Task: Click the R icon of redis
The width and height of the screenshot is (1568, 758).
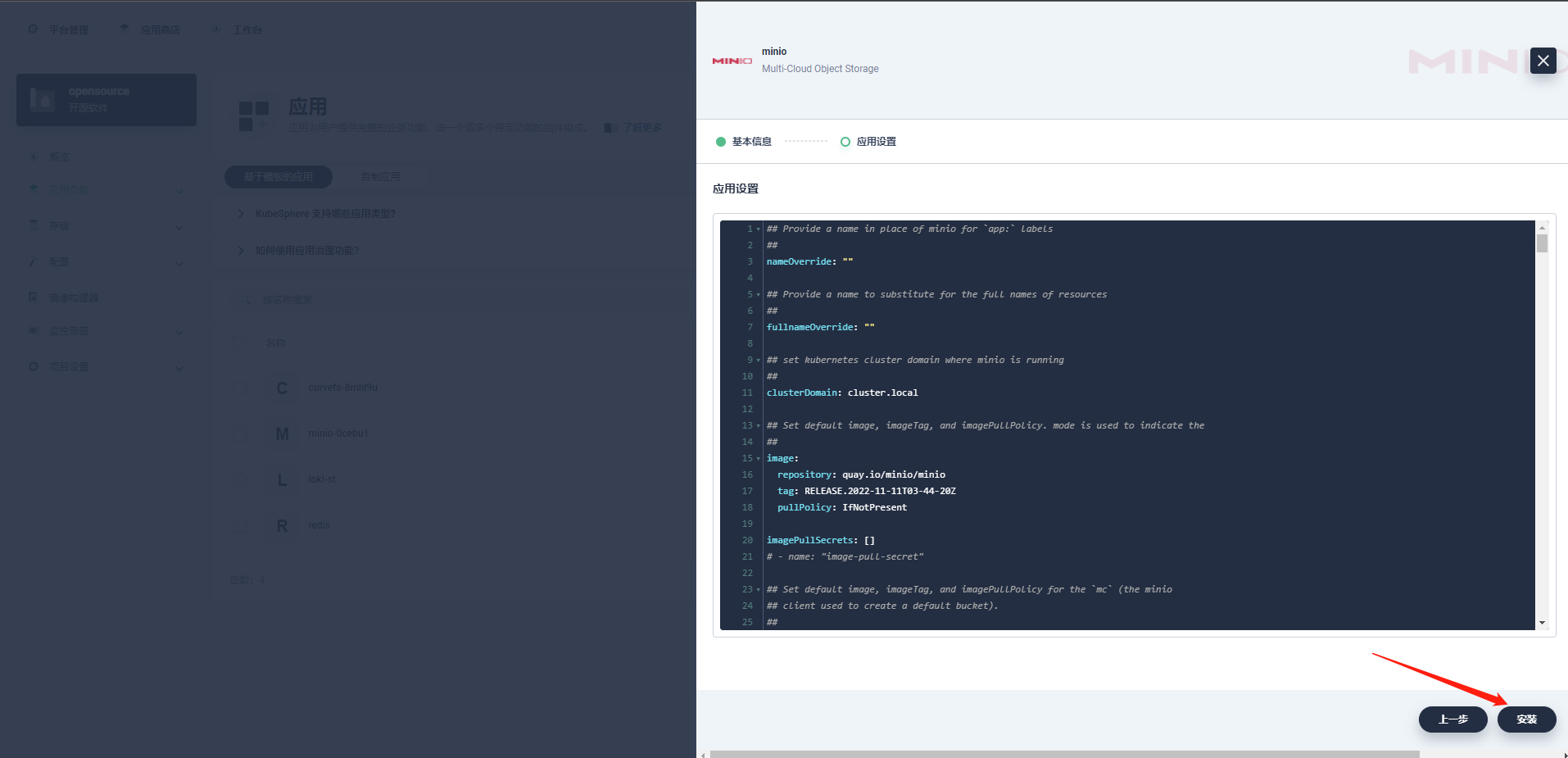Action: [x=282, y=525]
